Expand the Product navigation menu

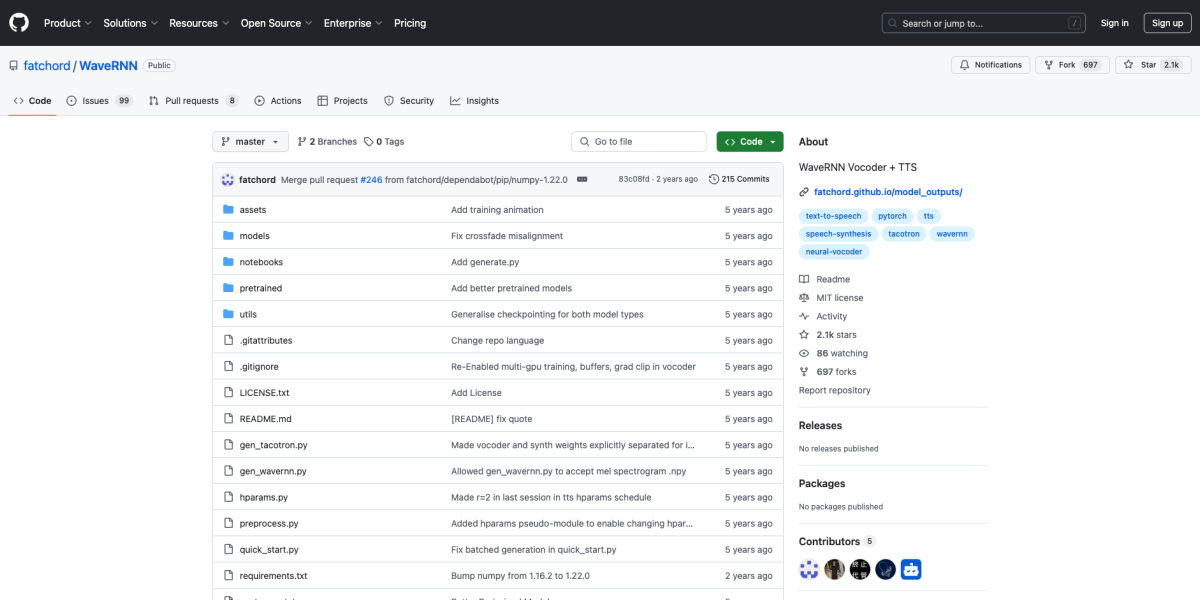67,23
